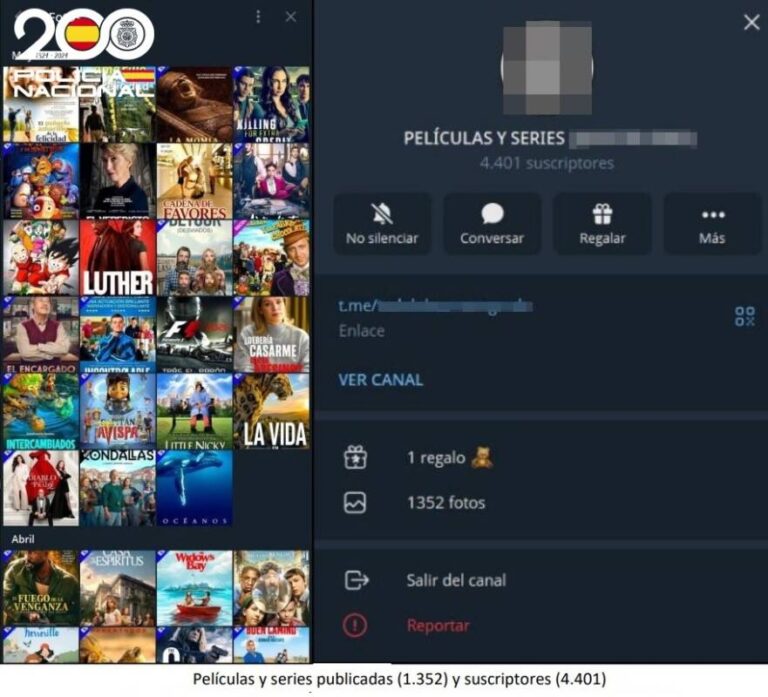Click the red report warning icon
This screenshot has height=697, width=768.
point(355,625)
